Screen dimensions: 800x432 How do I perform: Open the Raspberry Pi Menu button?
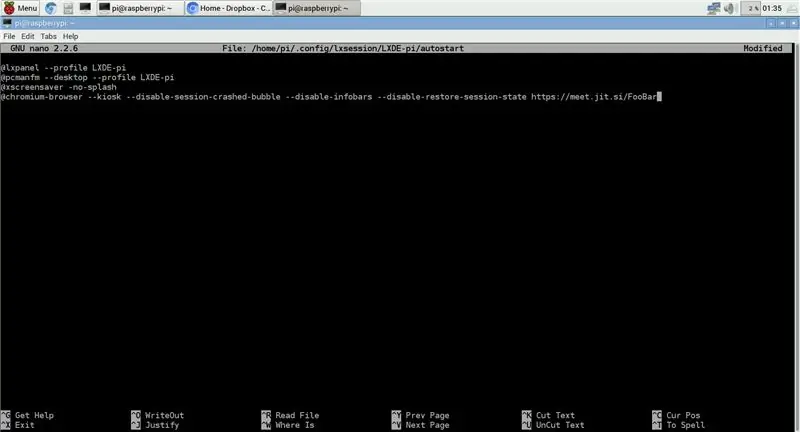(20, 8)
